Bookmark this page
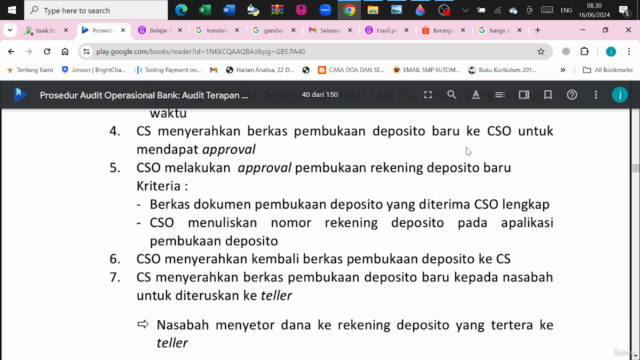The height and width of the screenshot is (360, 640). click(548, 95)
